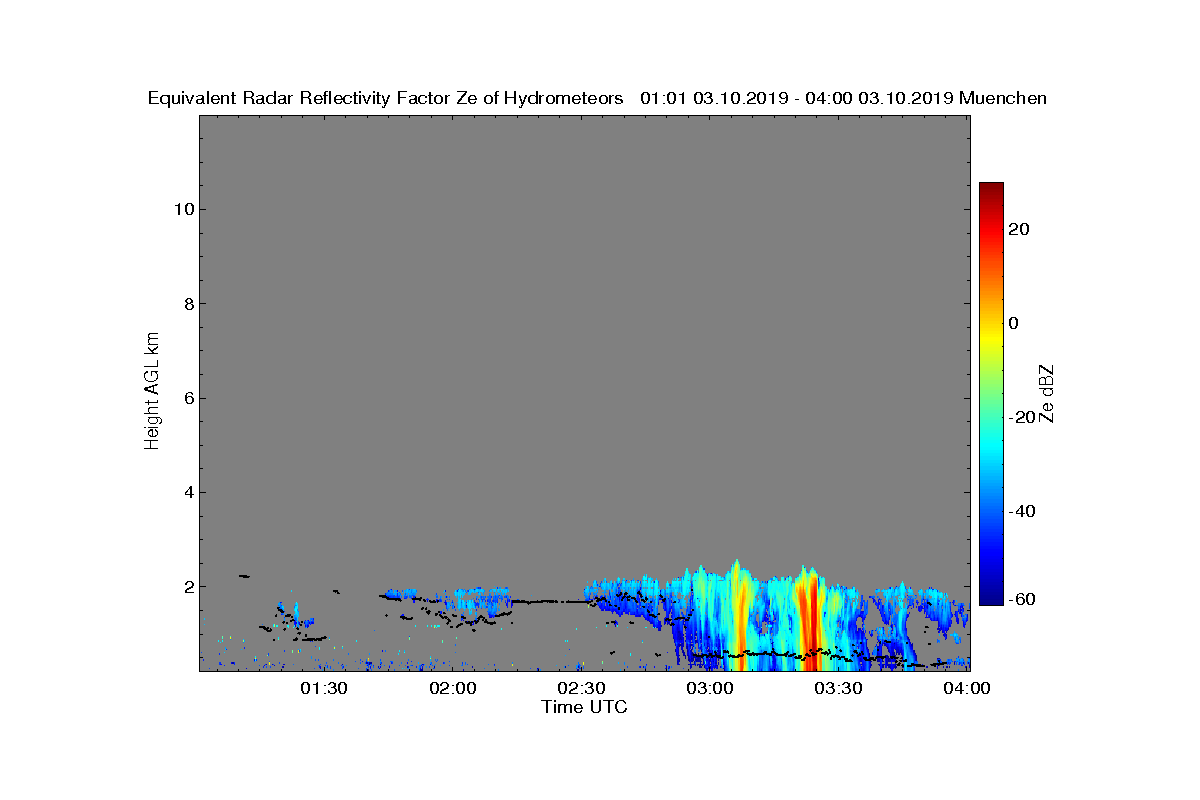
Task: Click the '02:30' time tick label
Action: point(582,688)
